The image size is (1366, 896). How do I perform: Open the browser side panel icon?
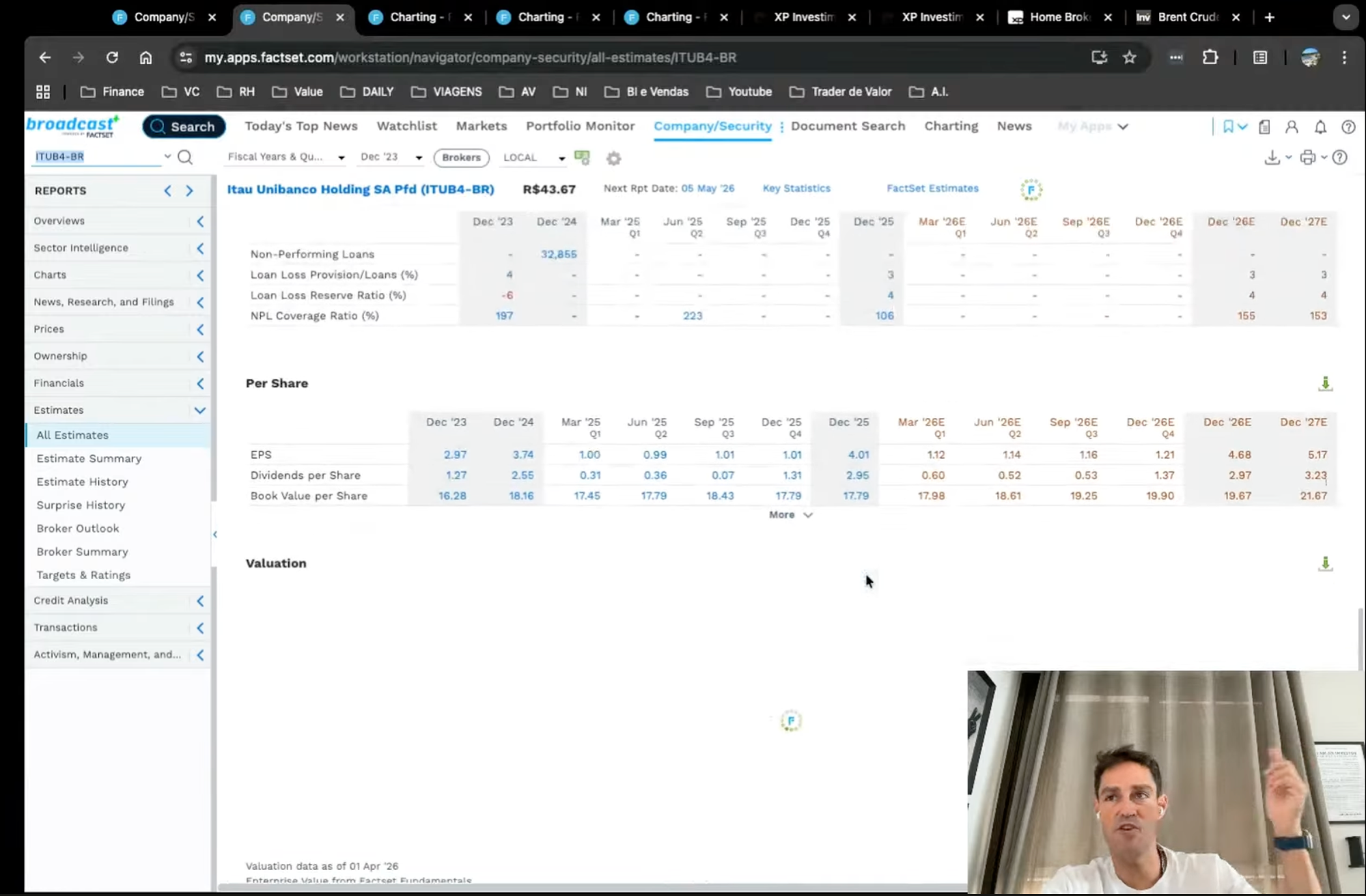pos(1260,57)
